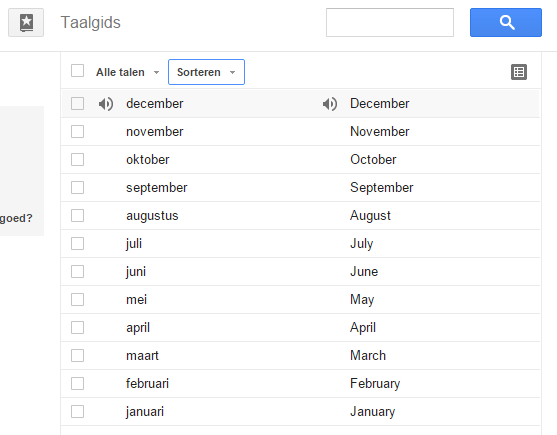This screenshot has height=435, width=557.
Task: Select the juli – July entry
Action: pyautogui.click(x=301, y=244)
